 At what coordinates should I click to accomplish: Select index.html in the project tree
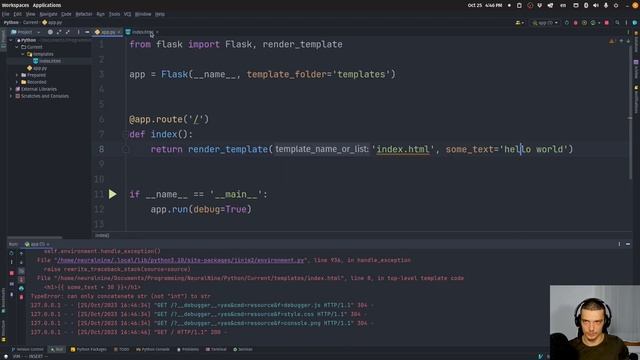[x=47, y=61]
